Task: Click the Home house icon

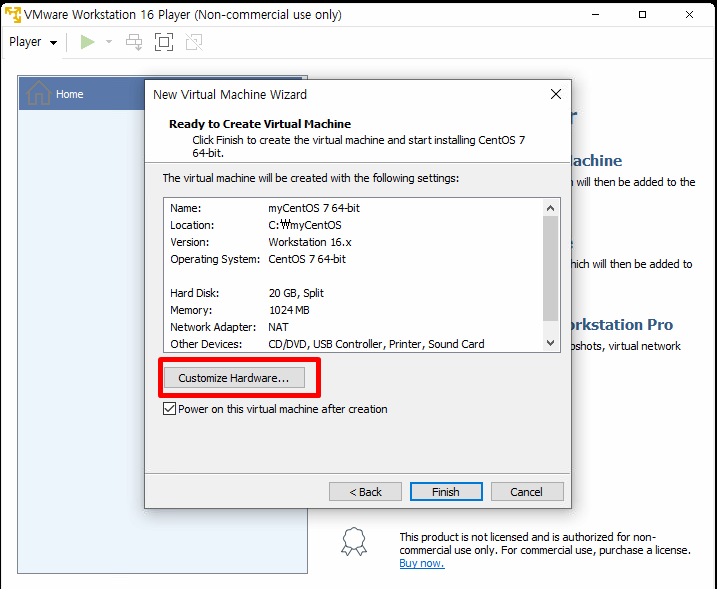Action: coord(38,93)
